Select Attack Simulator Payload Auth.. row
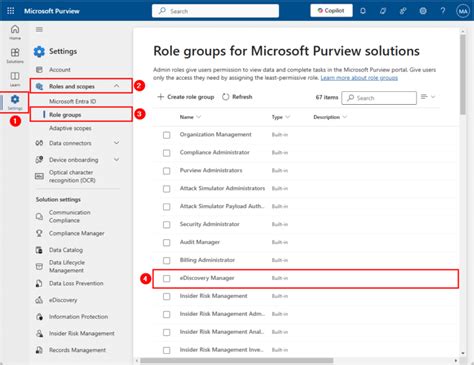This screenshot has width=474, height=365. tap(306, 206)
